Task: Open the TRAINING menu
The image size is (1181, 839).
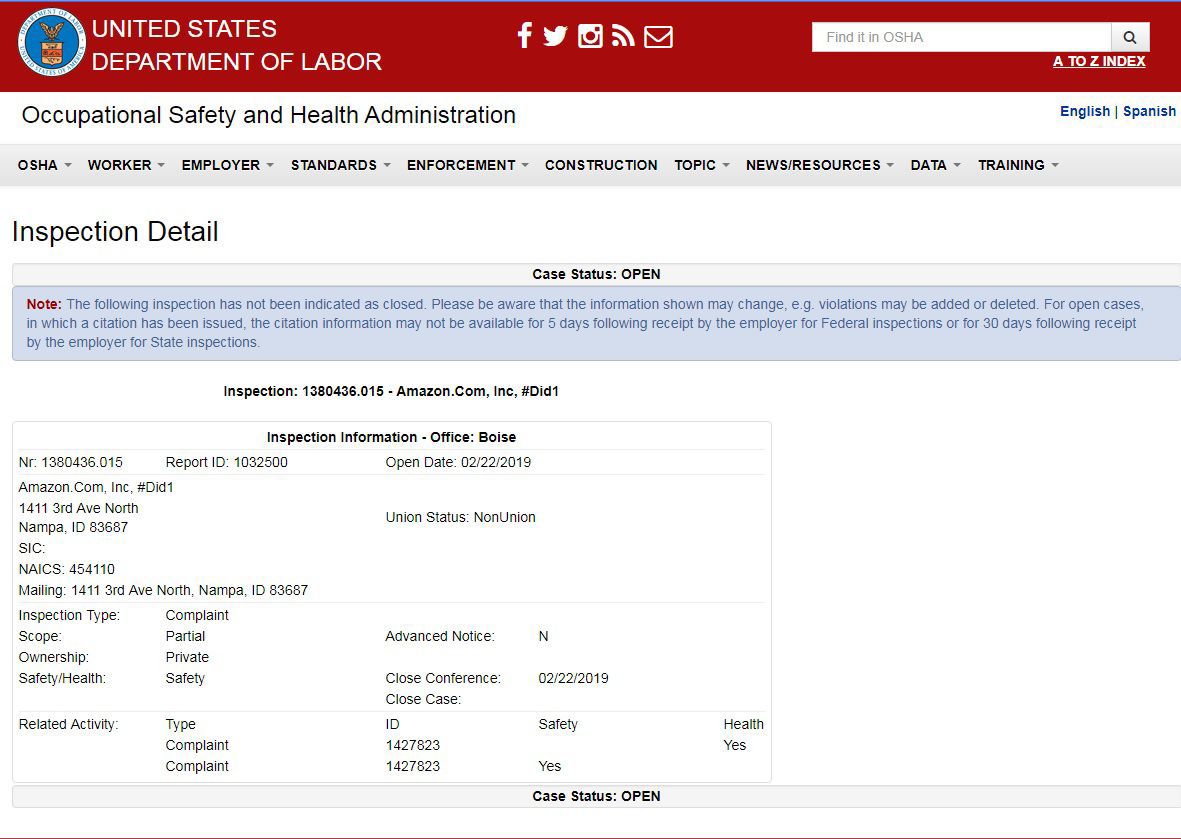Action: pos(1018,165)
